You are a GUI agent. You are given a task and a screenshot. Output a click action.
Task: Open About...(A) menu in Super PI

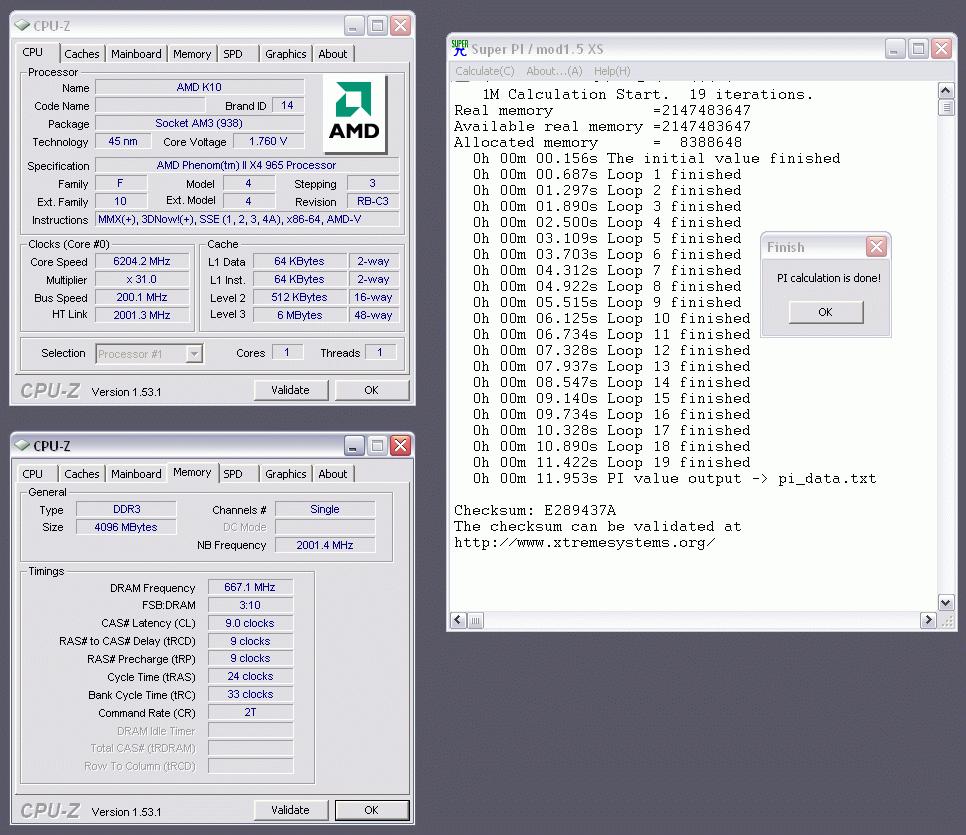click(554, 71)
